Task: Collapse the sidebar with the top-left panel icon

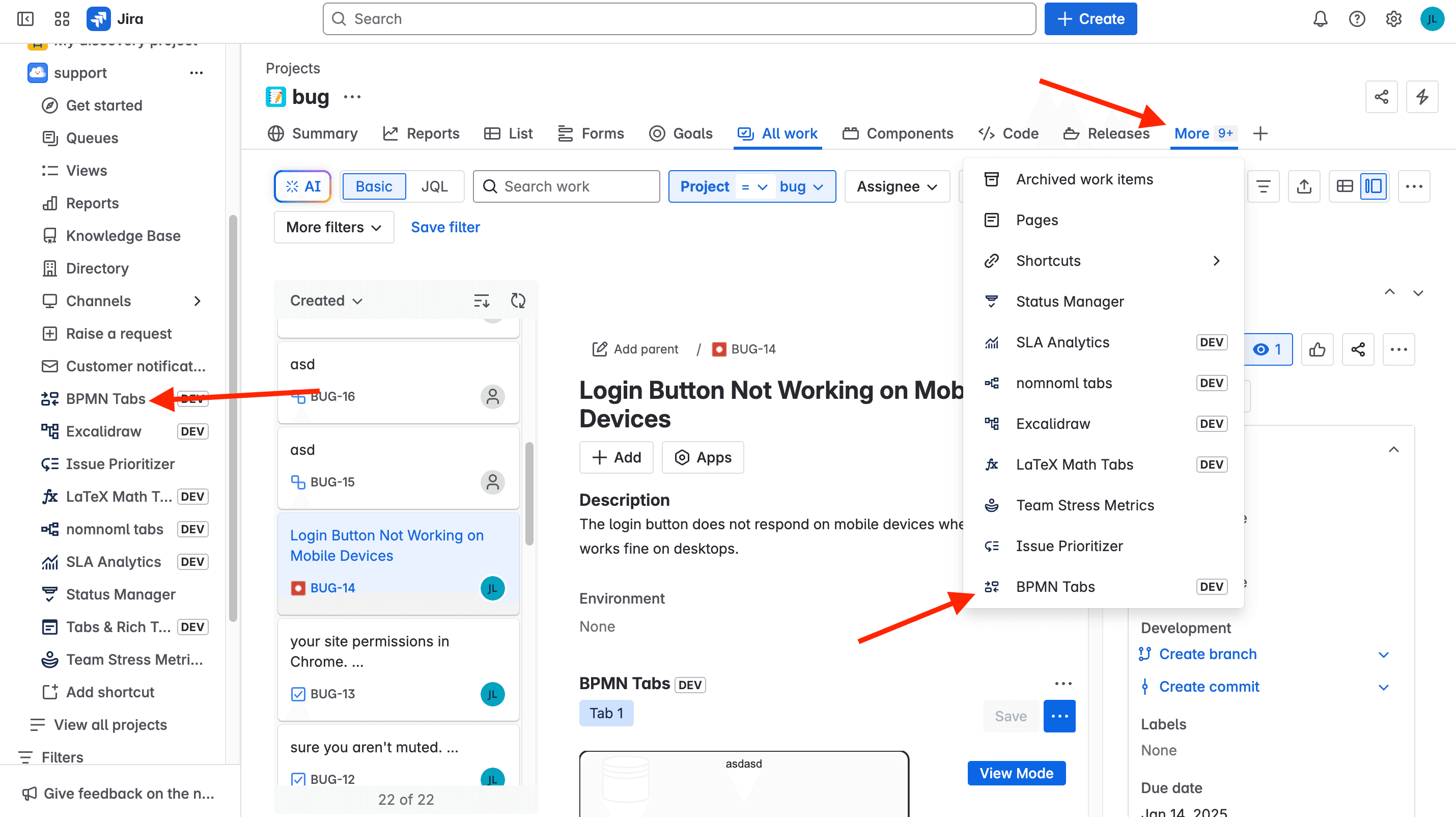Action: click(x=25, y=19)
